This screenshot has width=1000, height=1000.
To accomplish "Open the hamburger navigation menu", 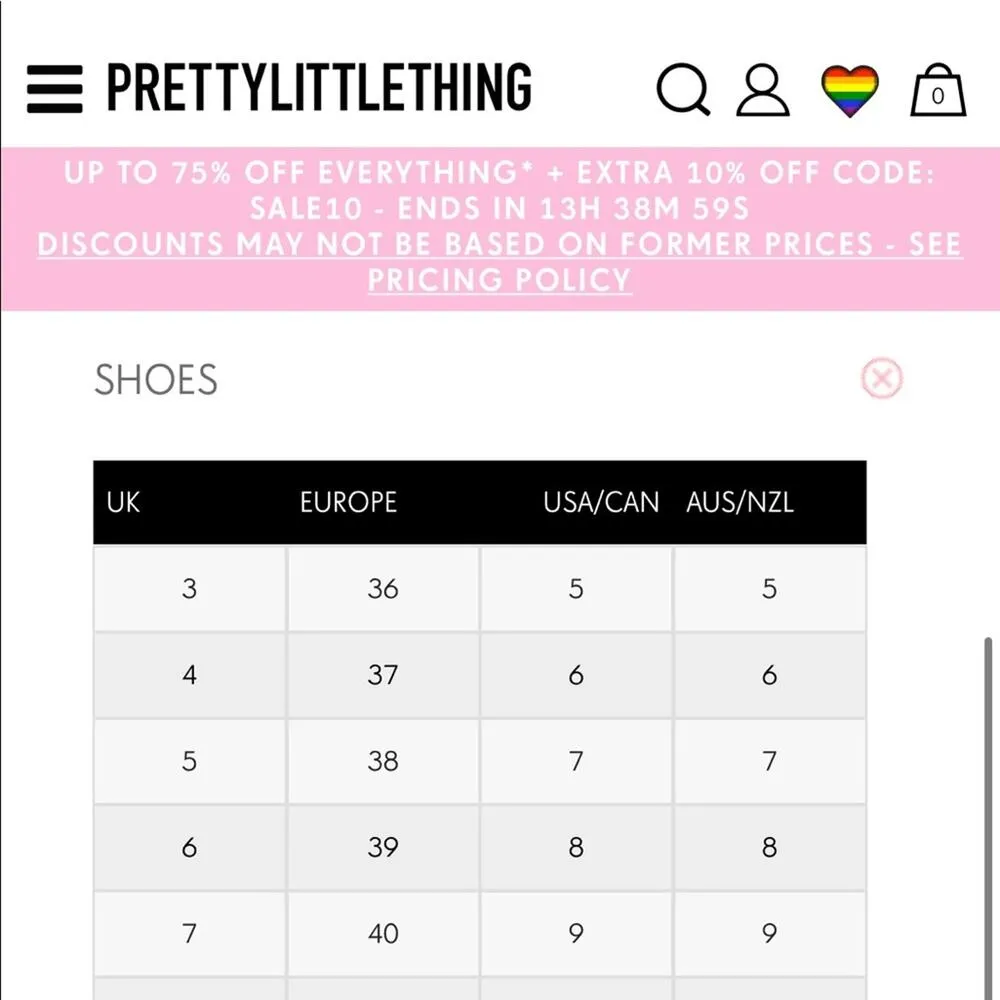I will click(53, 90).
